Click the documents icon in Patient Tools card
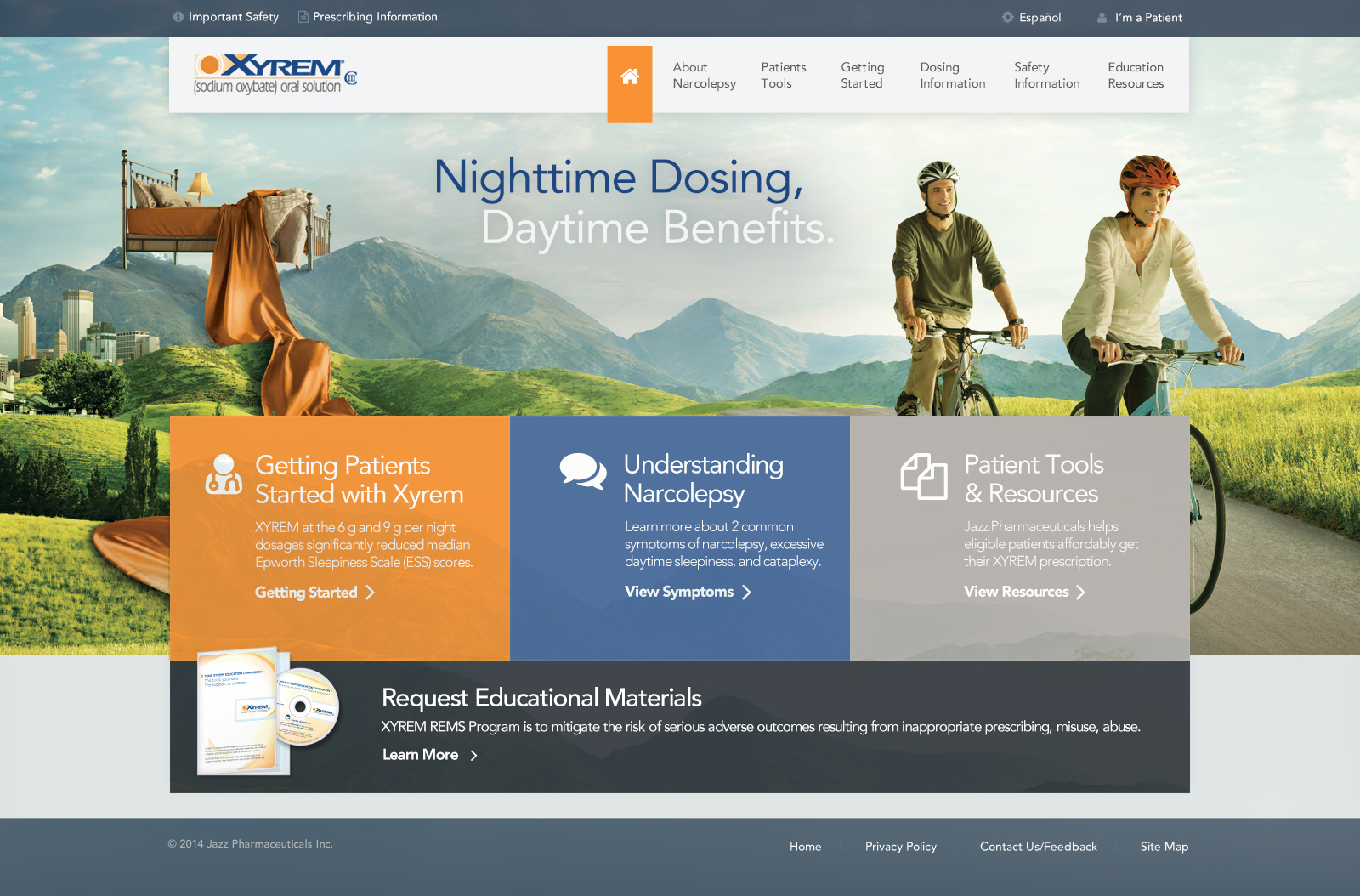This screenshot has width=1360, height=896. pos(924,476)
